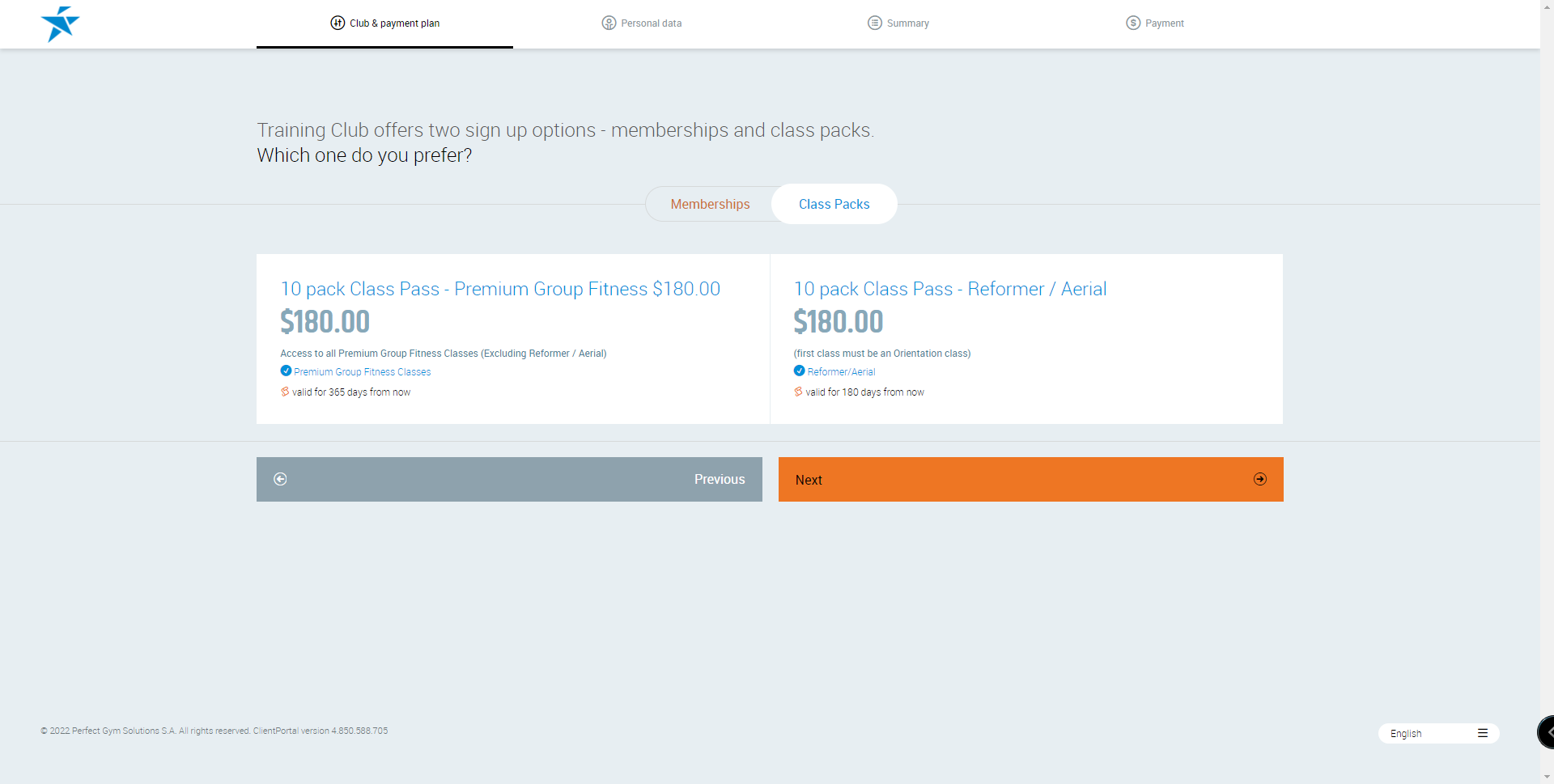Click validity icon next to 365 days
Screen dimensions: 1554x784
[x=285, y=392]
